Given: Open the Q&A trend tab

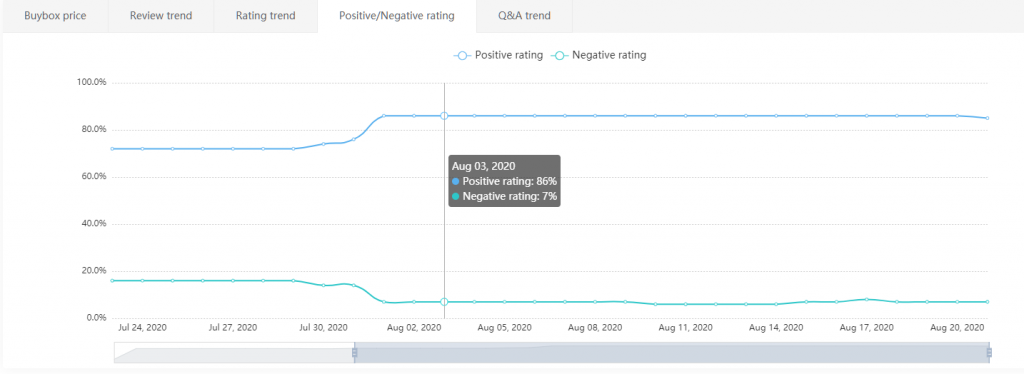Looking at the screenshot, I should (x=524, y=16).
